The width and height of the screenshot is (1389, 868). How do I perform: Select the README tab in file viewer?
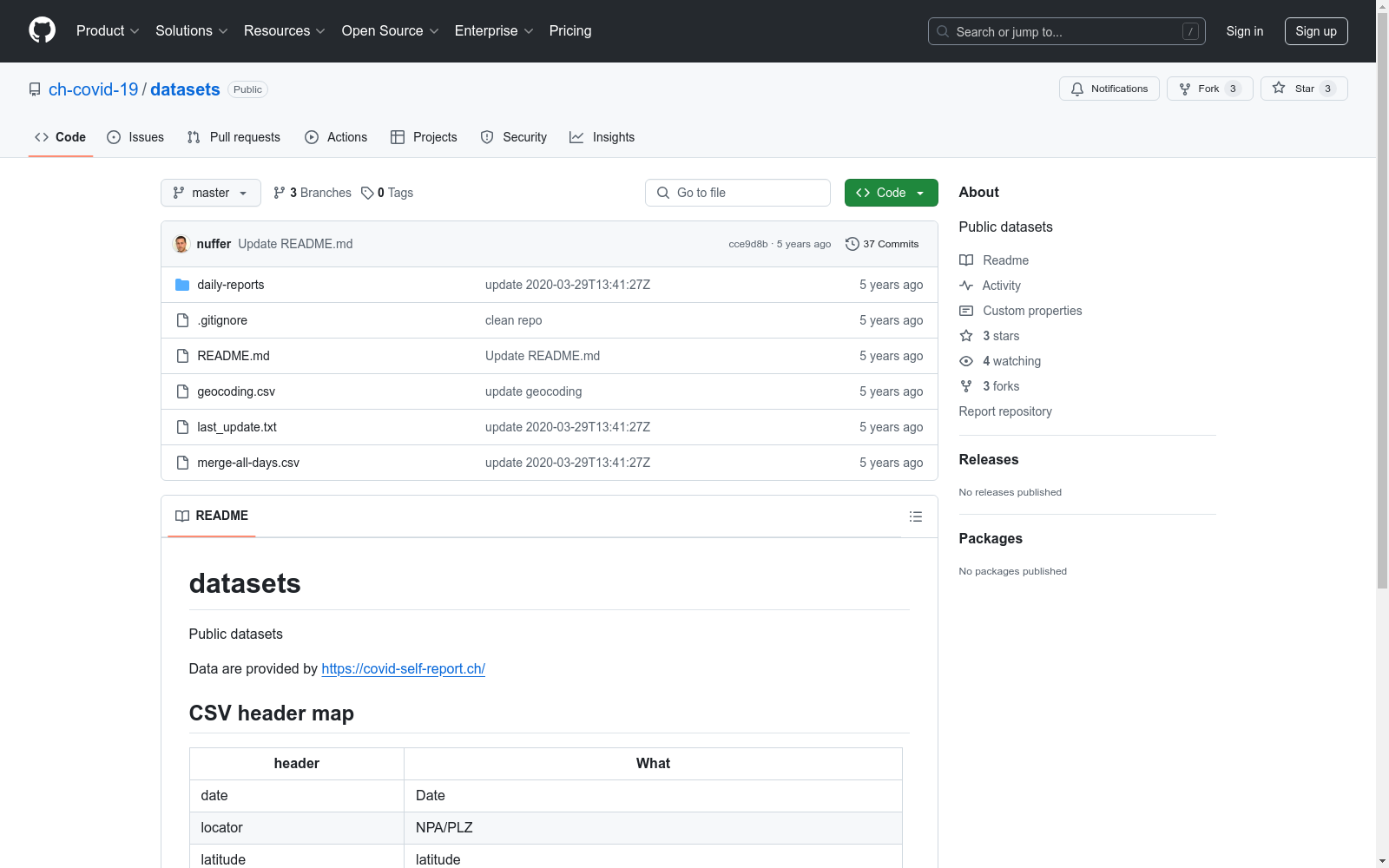(212, 516)
